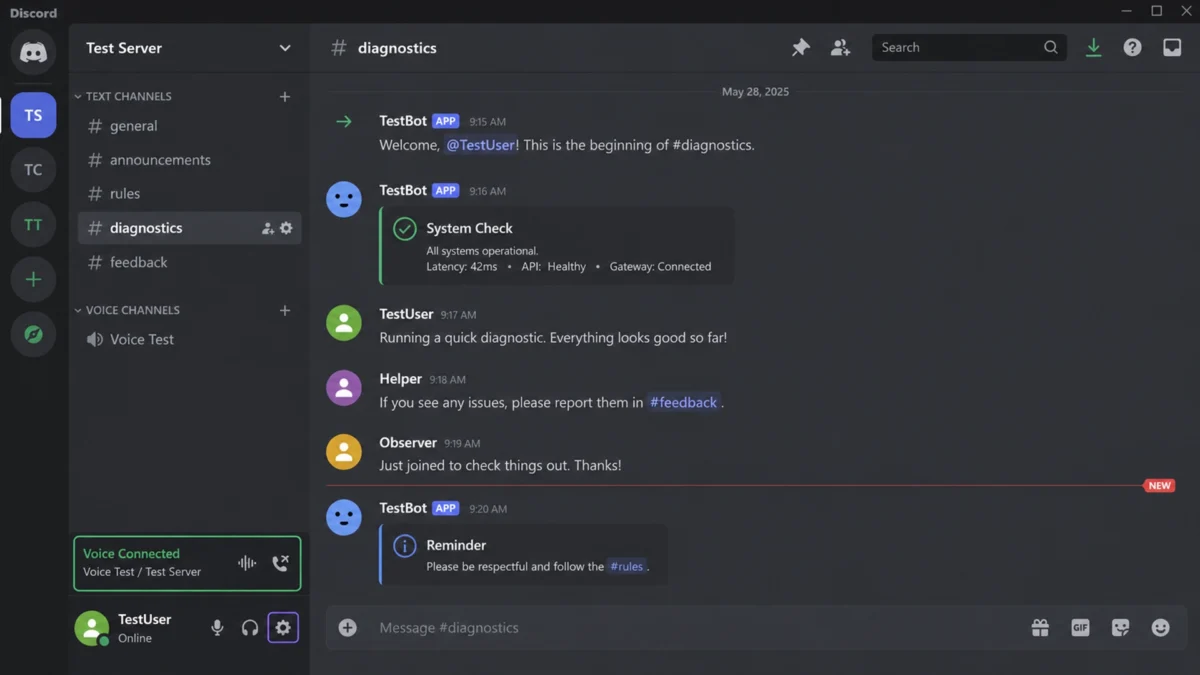Click the Observer username
Image resolution: width=1200 pixels, height=675 pixels.
408,443
